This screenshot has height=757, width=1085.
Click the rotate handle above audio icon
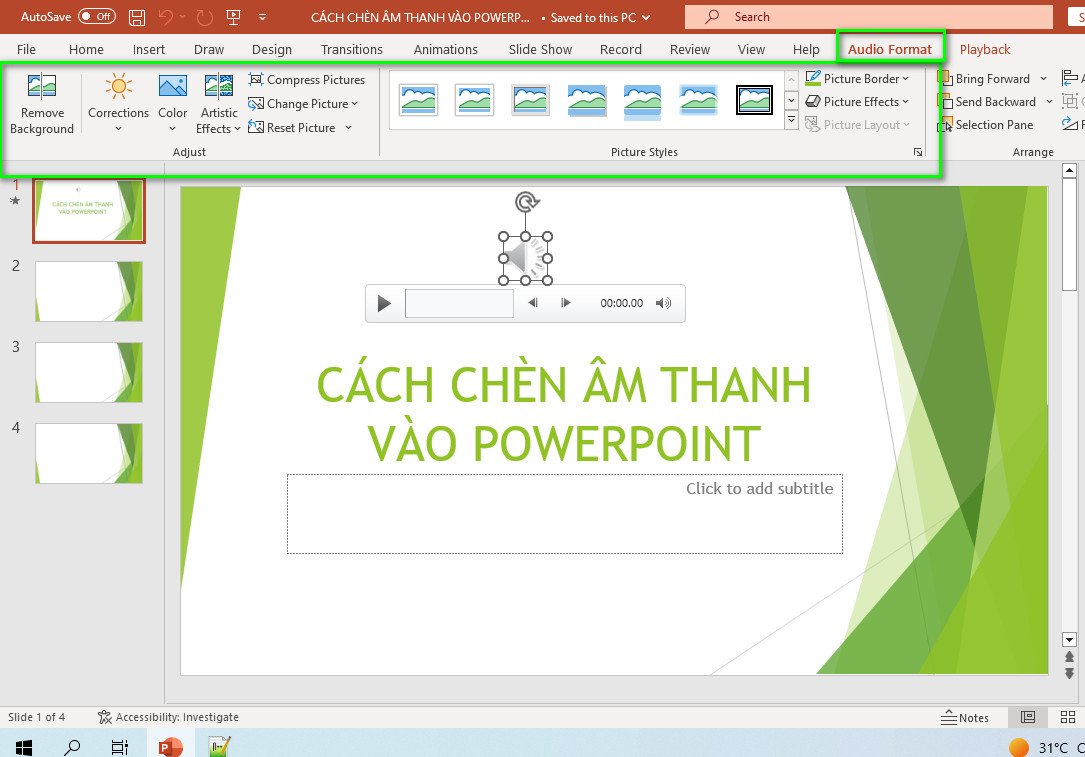(x=527, y=202)
